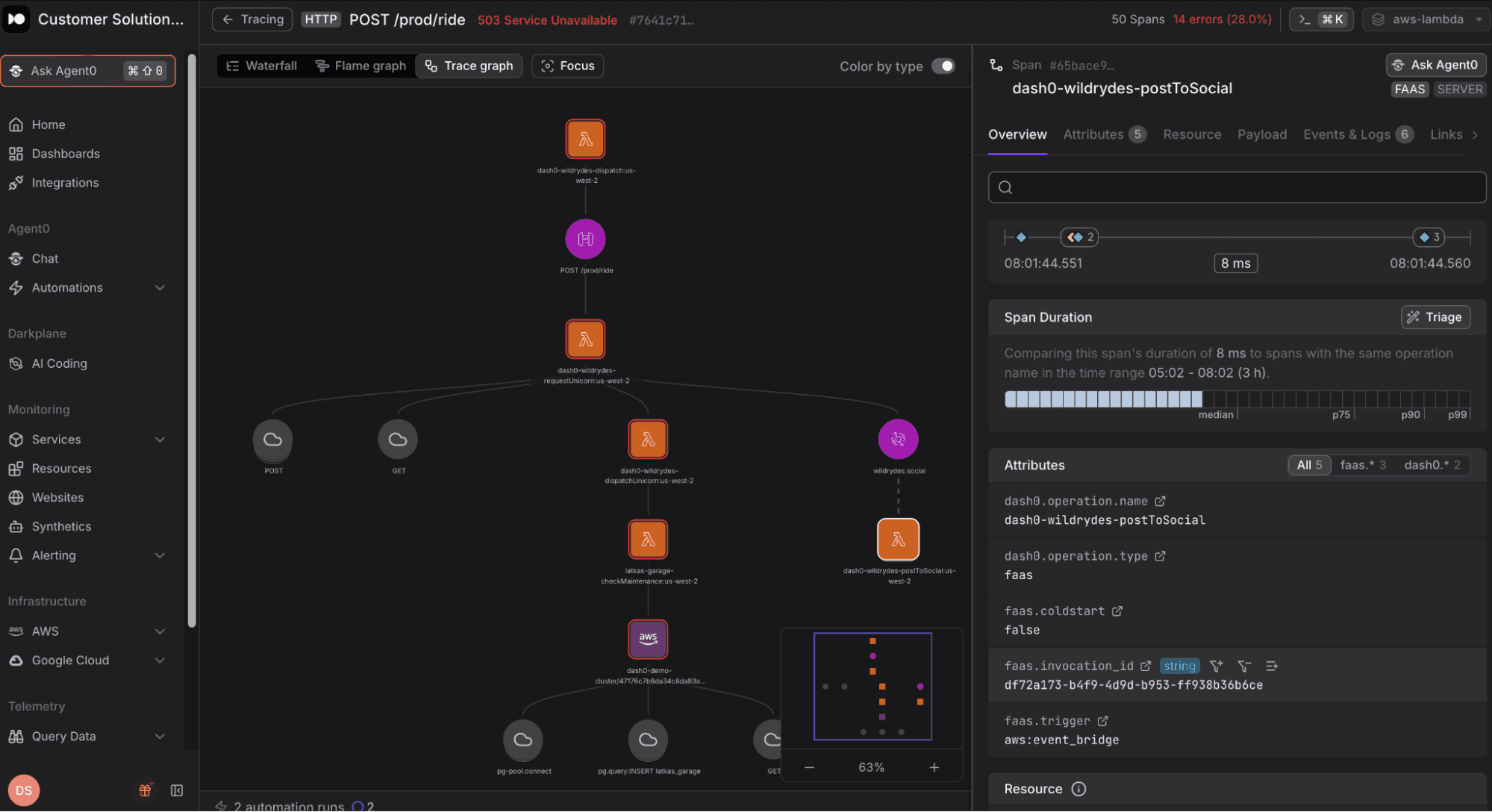Open Dashboards in sidebar
Image resolution: width=1492 pixels, height=812 pixels.
pos(65,154)
